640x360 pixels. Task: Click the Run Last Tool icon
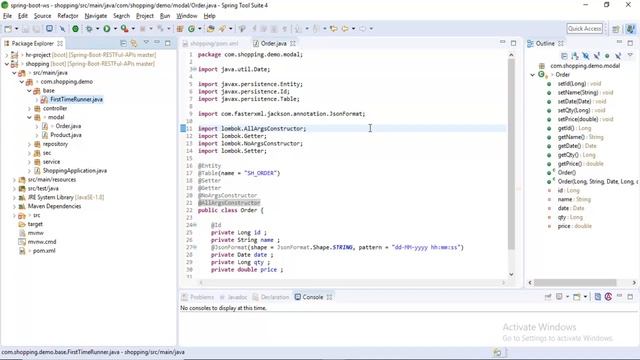click(124, 29)
